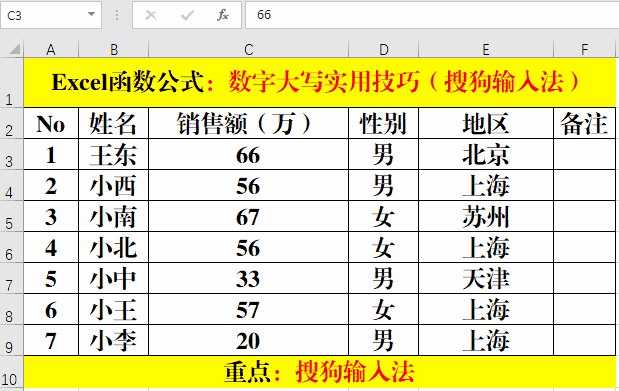619x391 pixels.
Task: Select the cell with name '小北'
Action: [113, 247]
